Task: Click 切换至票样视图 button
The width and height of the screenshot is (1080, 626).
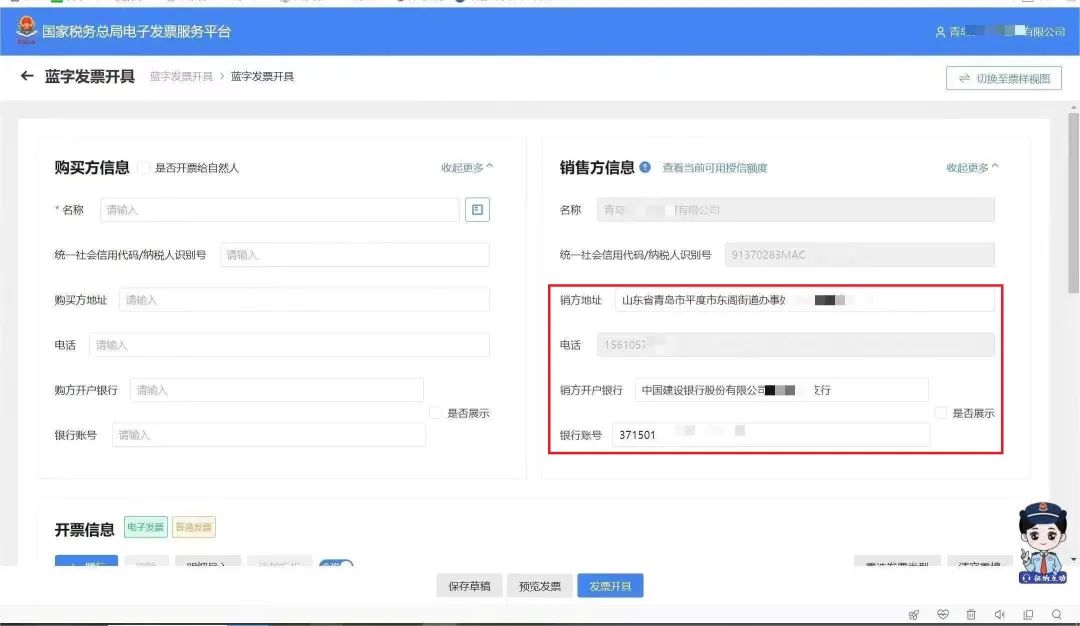Action: click(1004, 79)
